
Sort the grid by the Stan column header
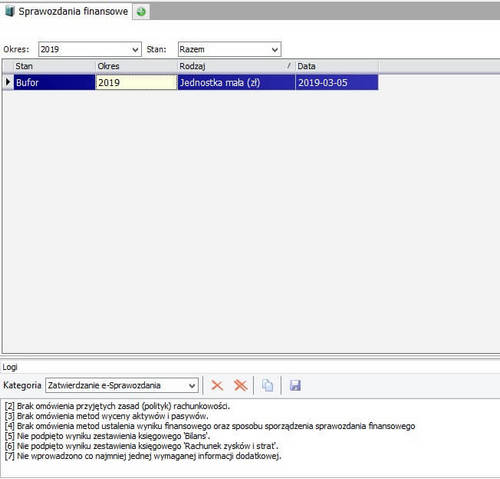(x=54, y=66)
